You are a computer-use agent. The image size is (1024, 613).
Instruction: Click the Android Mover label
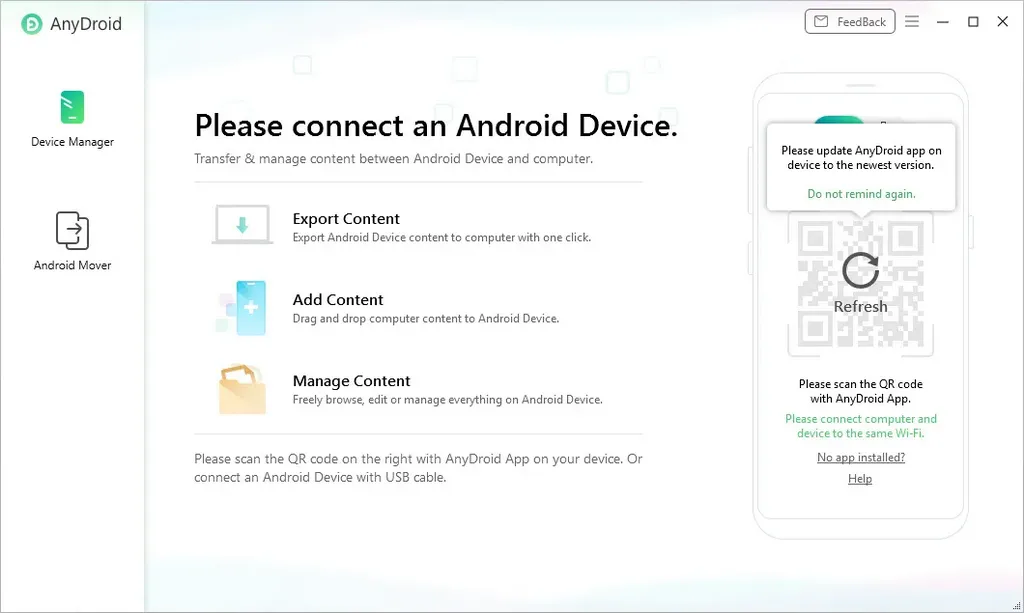(x=72, y=265)
